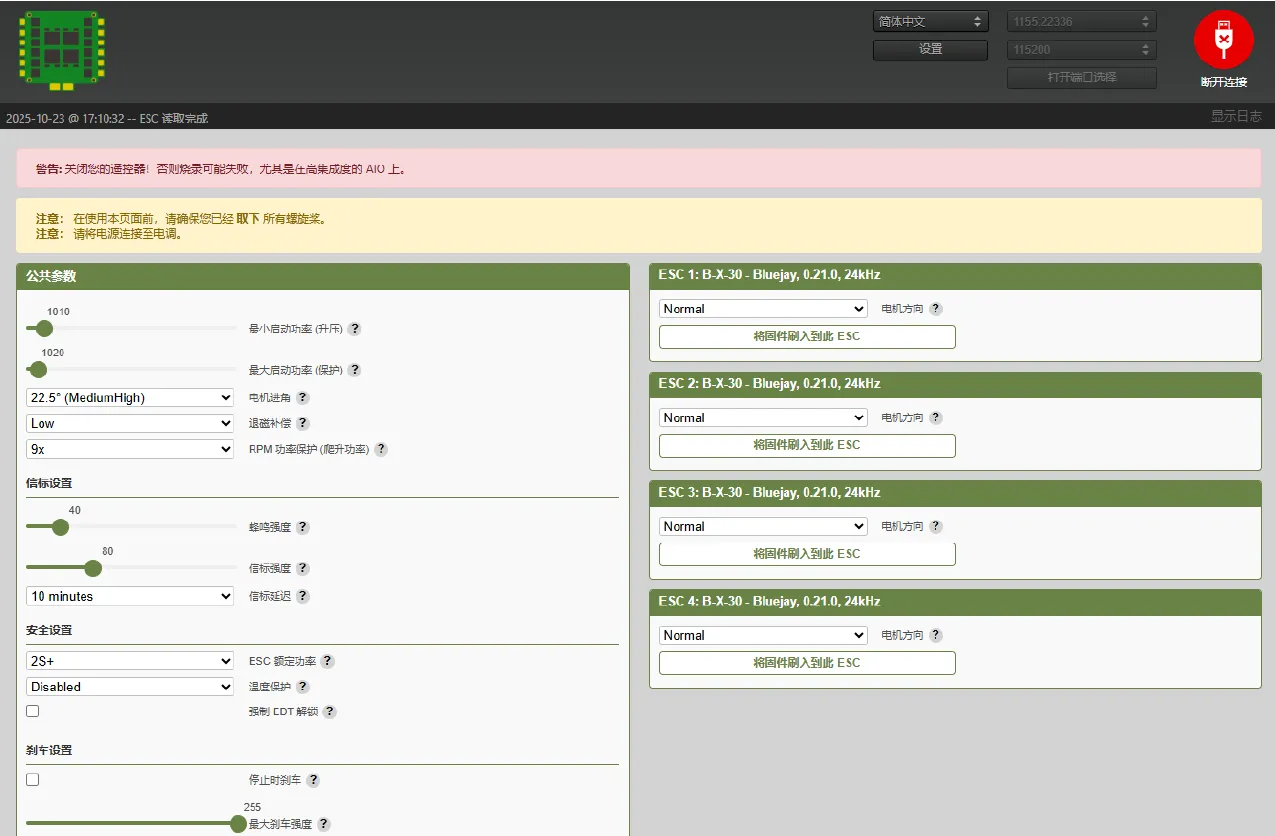Open help for ESC 额定功率 setting
This screenshot has width=1275, height=836.
click(329, 660)
